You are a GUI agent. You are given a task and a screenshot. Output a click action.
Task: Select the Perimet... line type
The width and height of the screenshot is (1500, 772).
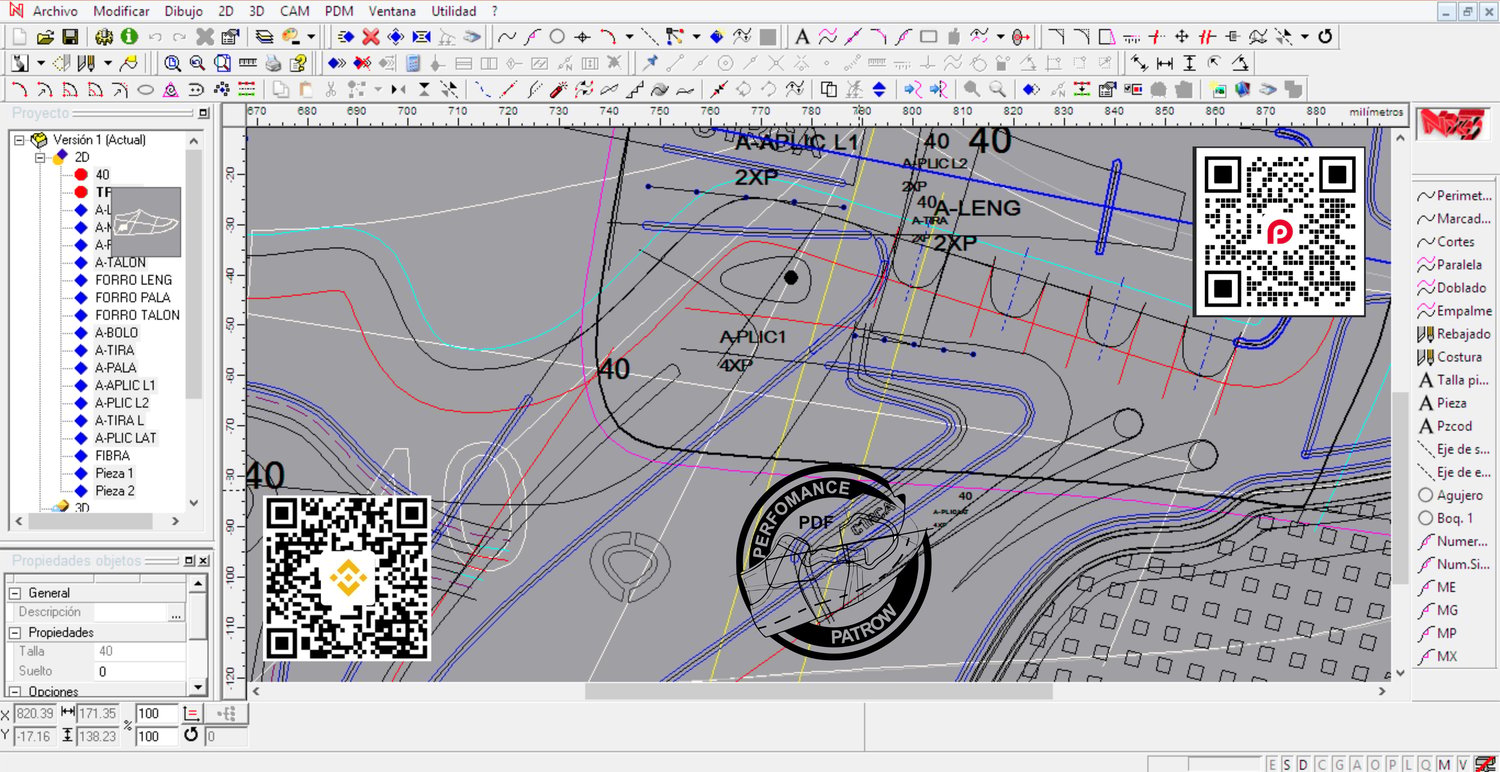[1454, 195]
